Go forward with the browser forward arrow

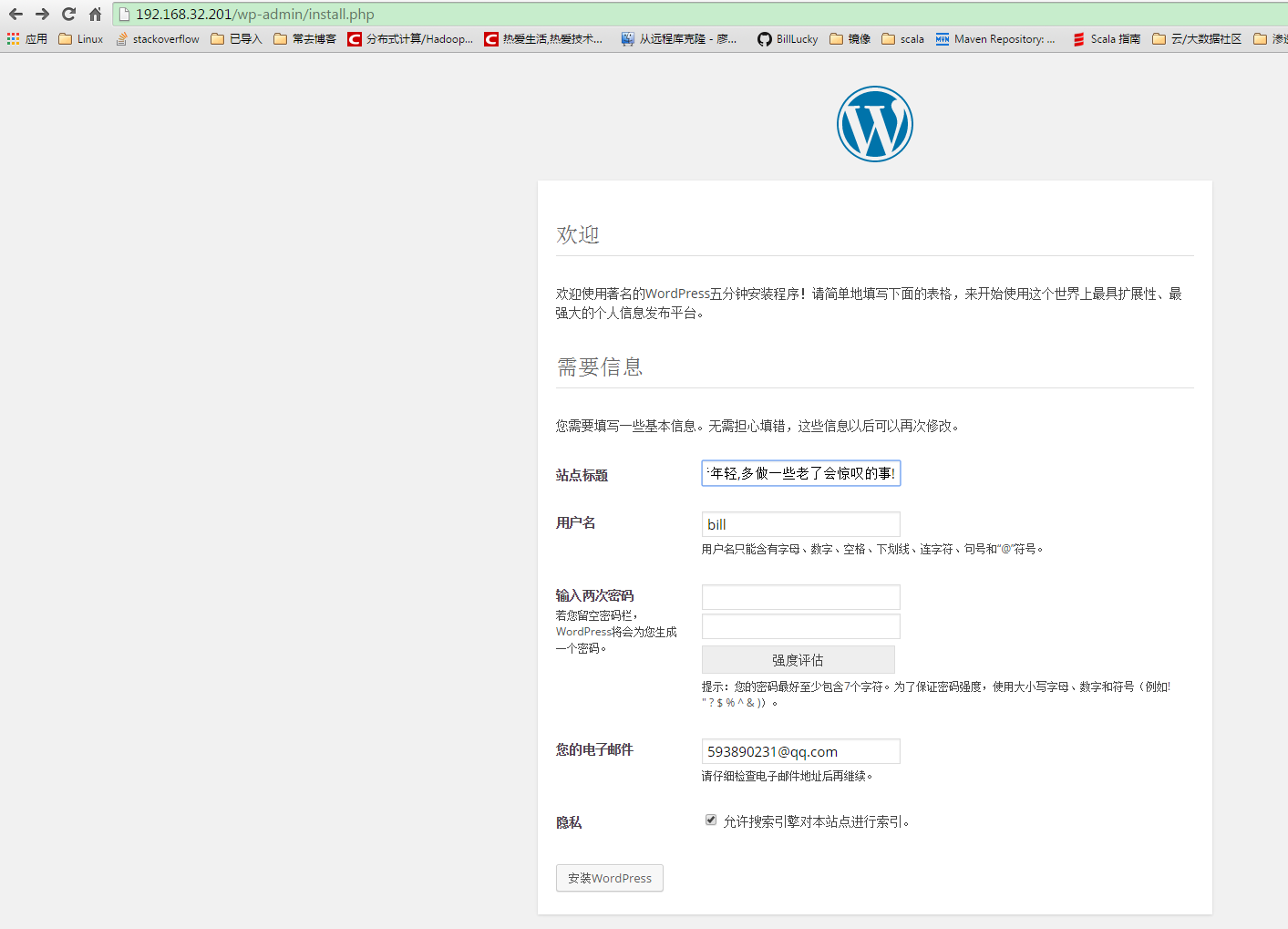click(42, 14)
